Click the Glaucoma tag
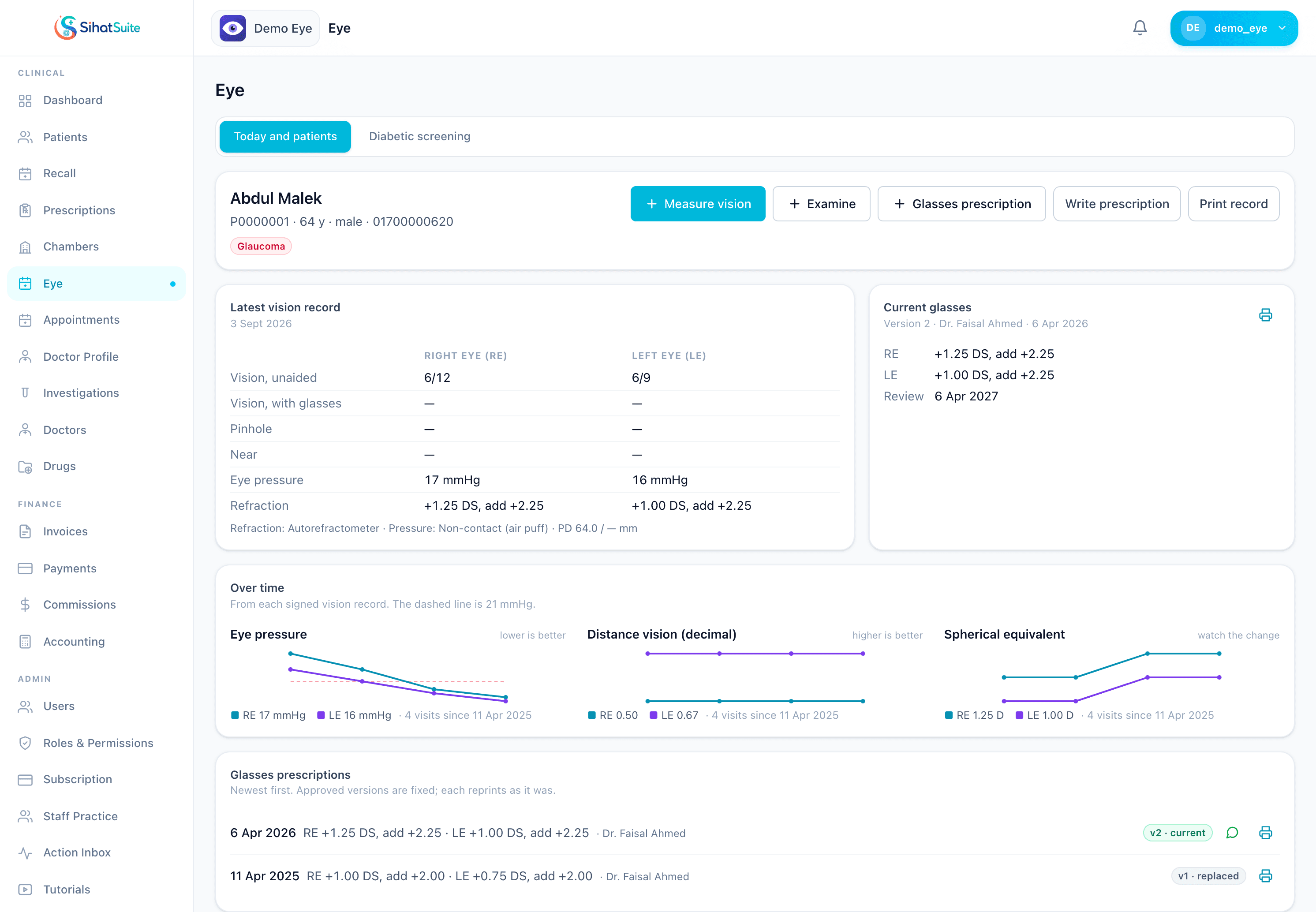The width and height of the screenshot is (1316, 912). click(261, 246)
